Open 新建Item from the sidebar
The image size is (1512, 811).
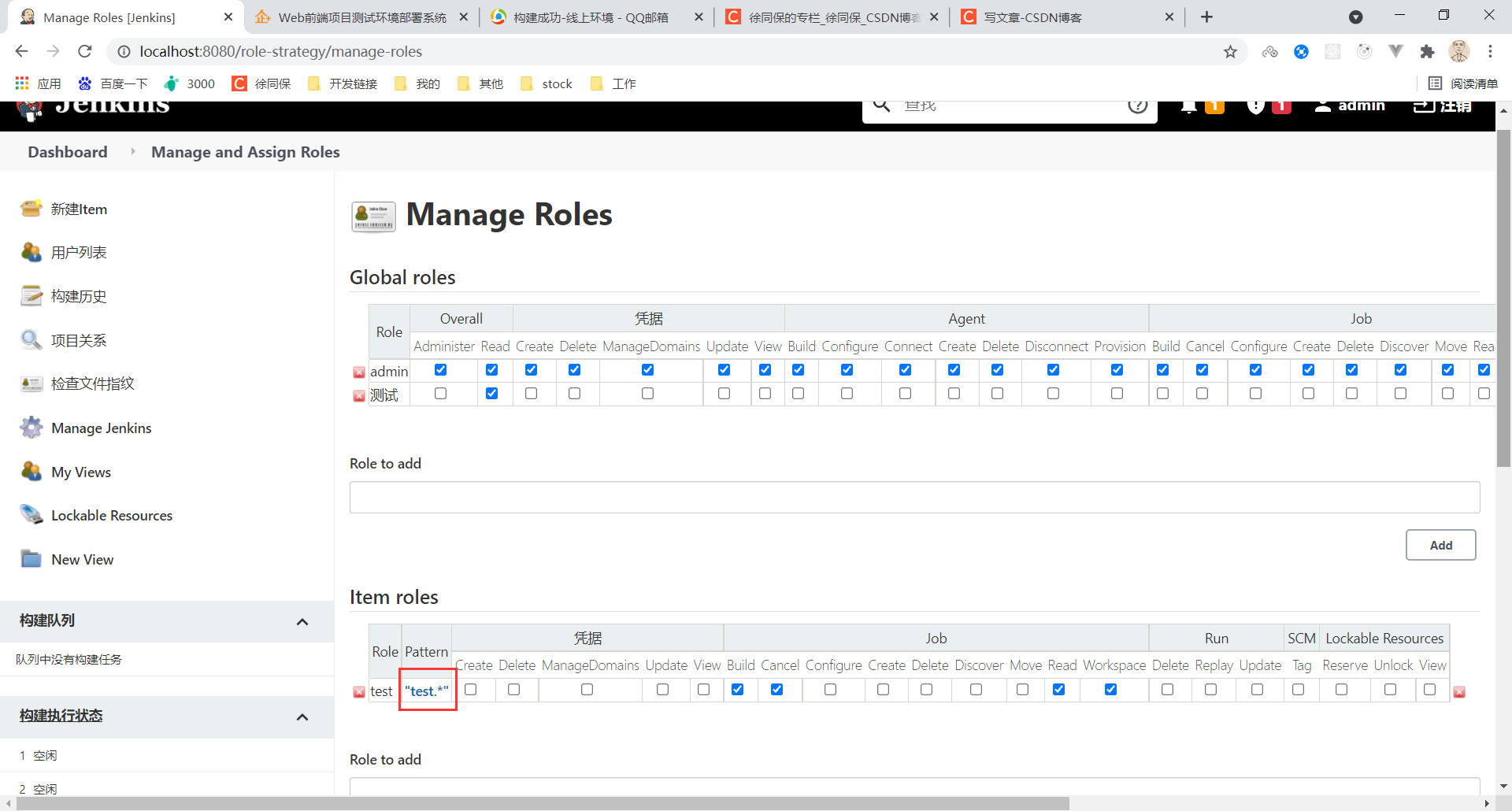click(x=79, y=209)
